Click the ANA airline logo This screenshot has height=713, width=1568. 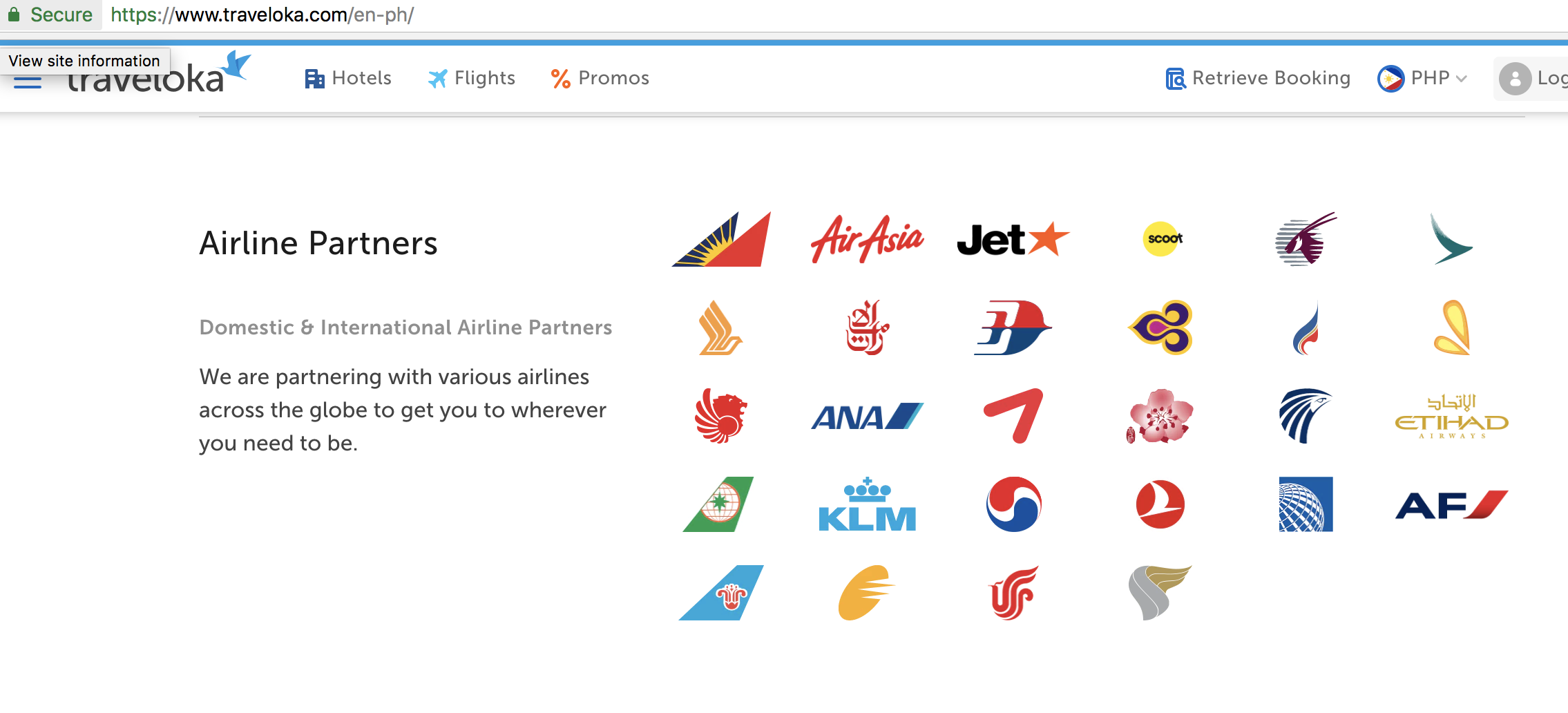click(x=867, y=417)
